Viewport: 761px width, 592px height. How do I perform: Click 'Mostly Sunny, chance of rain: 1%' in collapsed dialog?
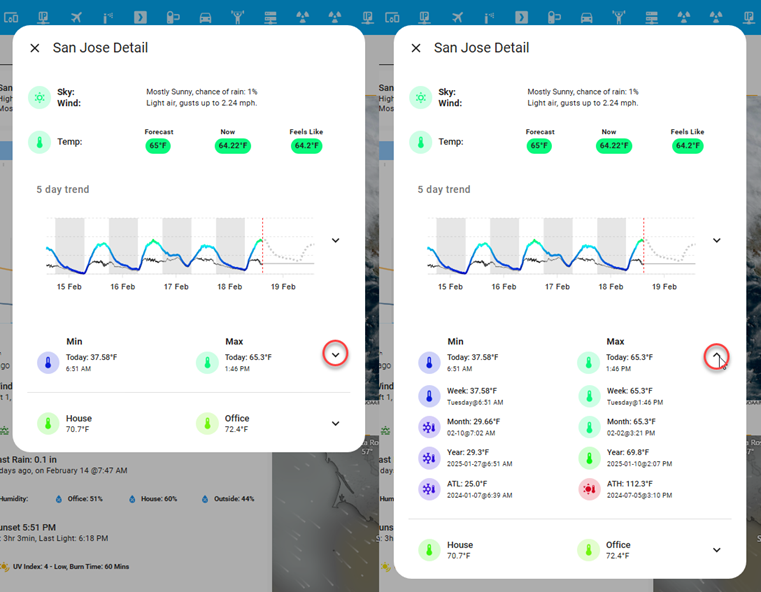pyautogui.click(x=202, y=92)
